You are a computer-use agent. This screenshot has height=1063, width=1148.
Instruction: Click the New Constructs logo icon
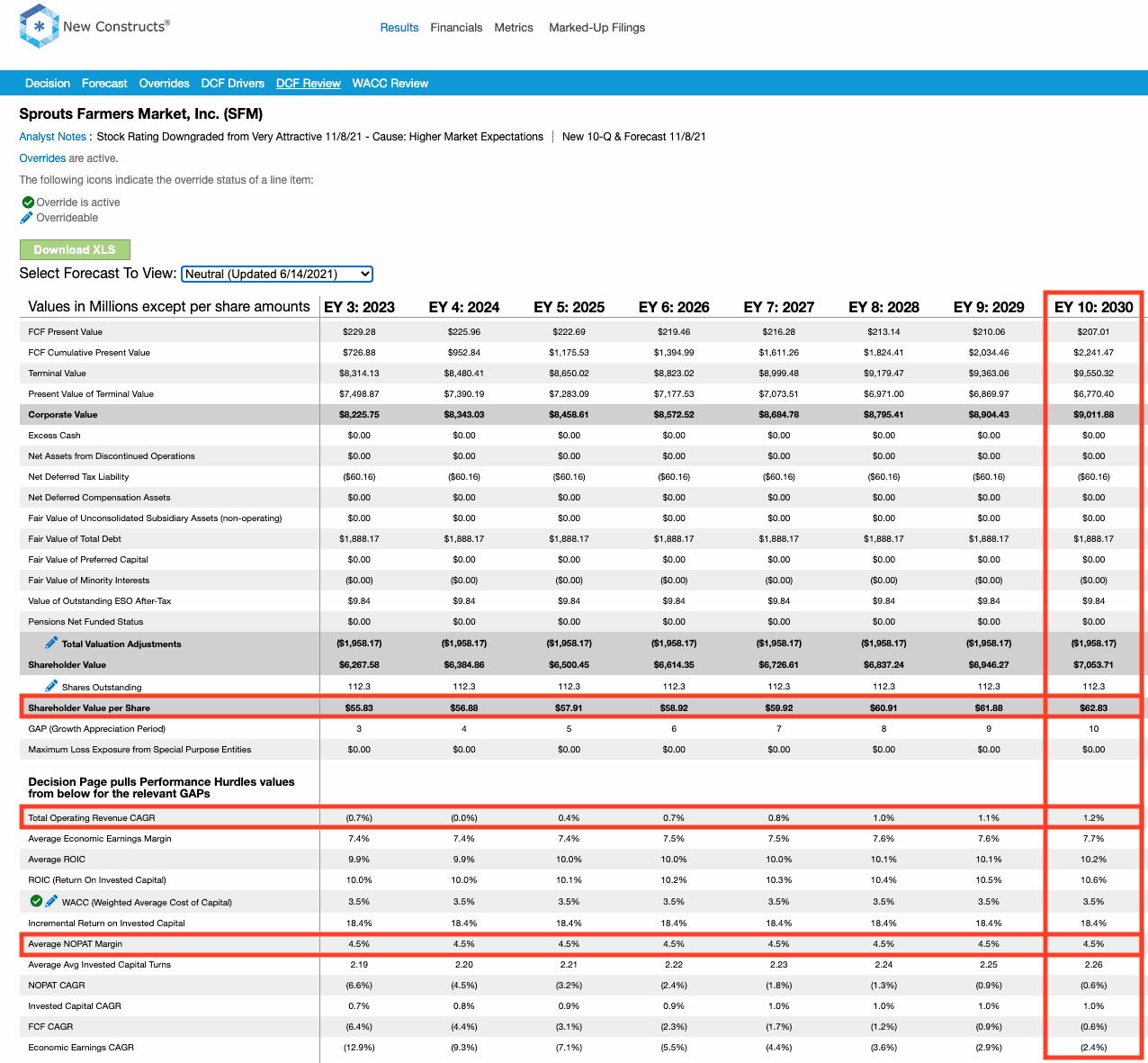pos(39,26)
